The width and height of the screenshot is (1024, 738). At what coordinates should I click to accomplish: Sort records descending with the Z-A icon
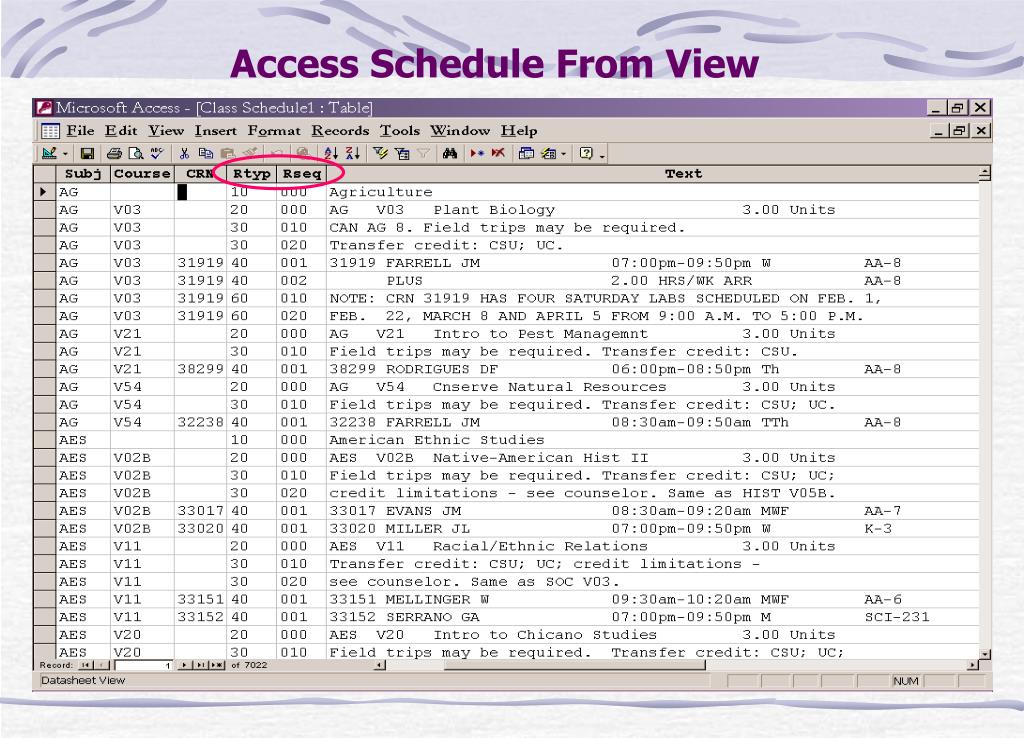[353, 153]
